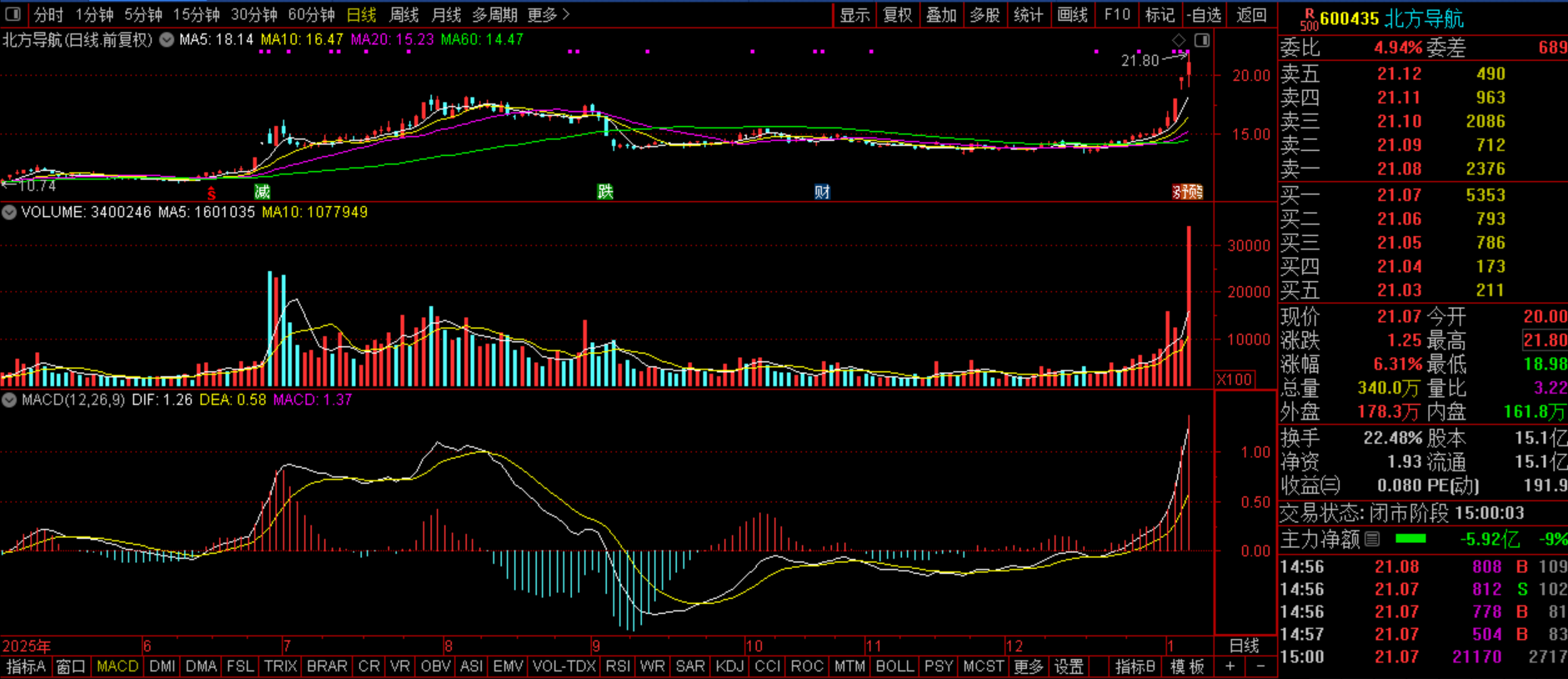Select the active MACD indicator tab

[118, 666]
